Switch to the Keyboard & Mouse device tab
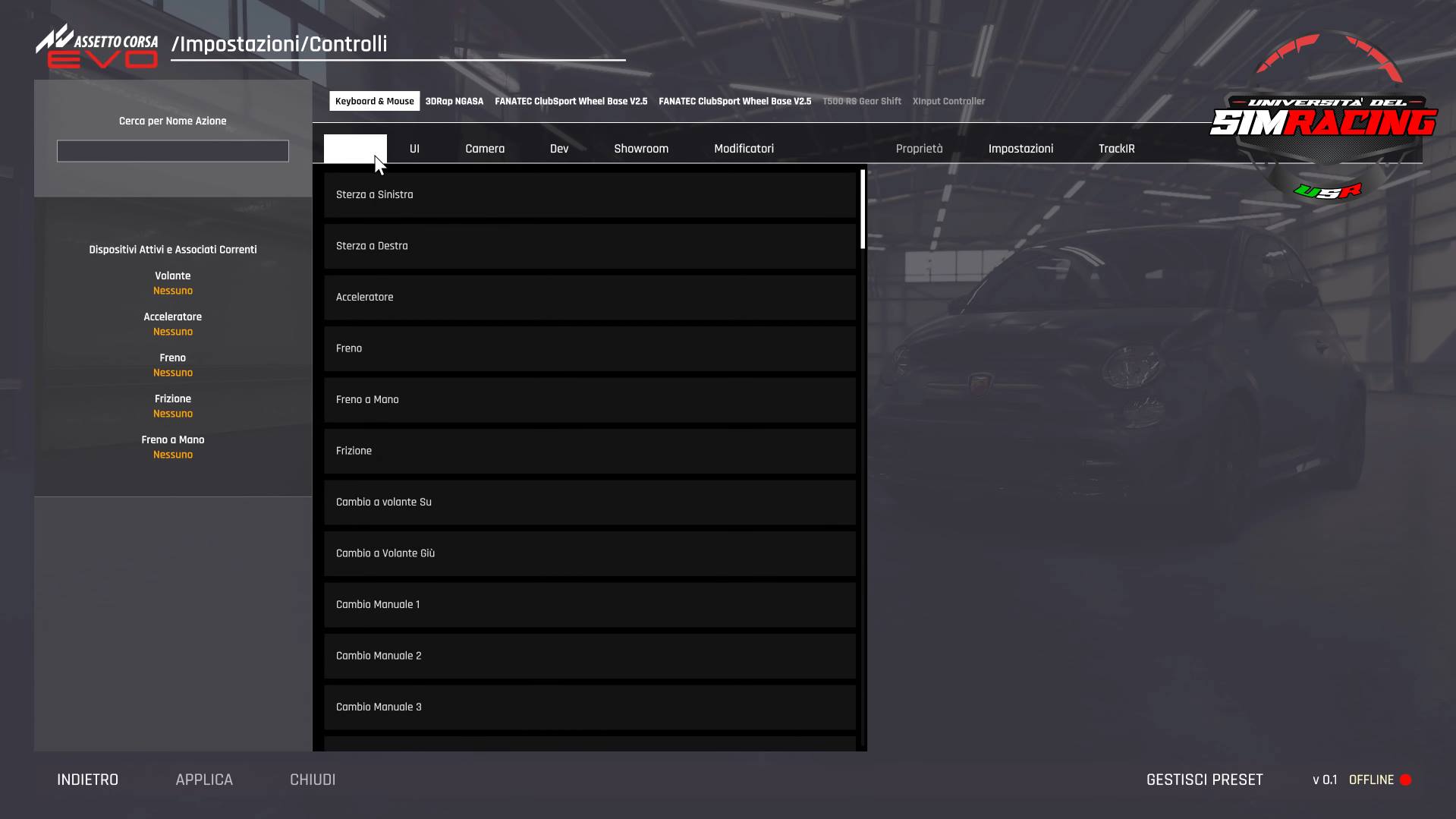The height and width of the screenshot is (819, 1456). tap(374, 100)
